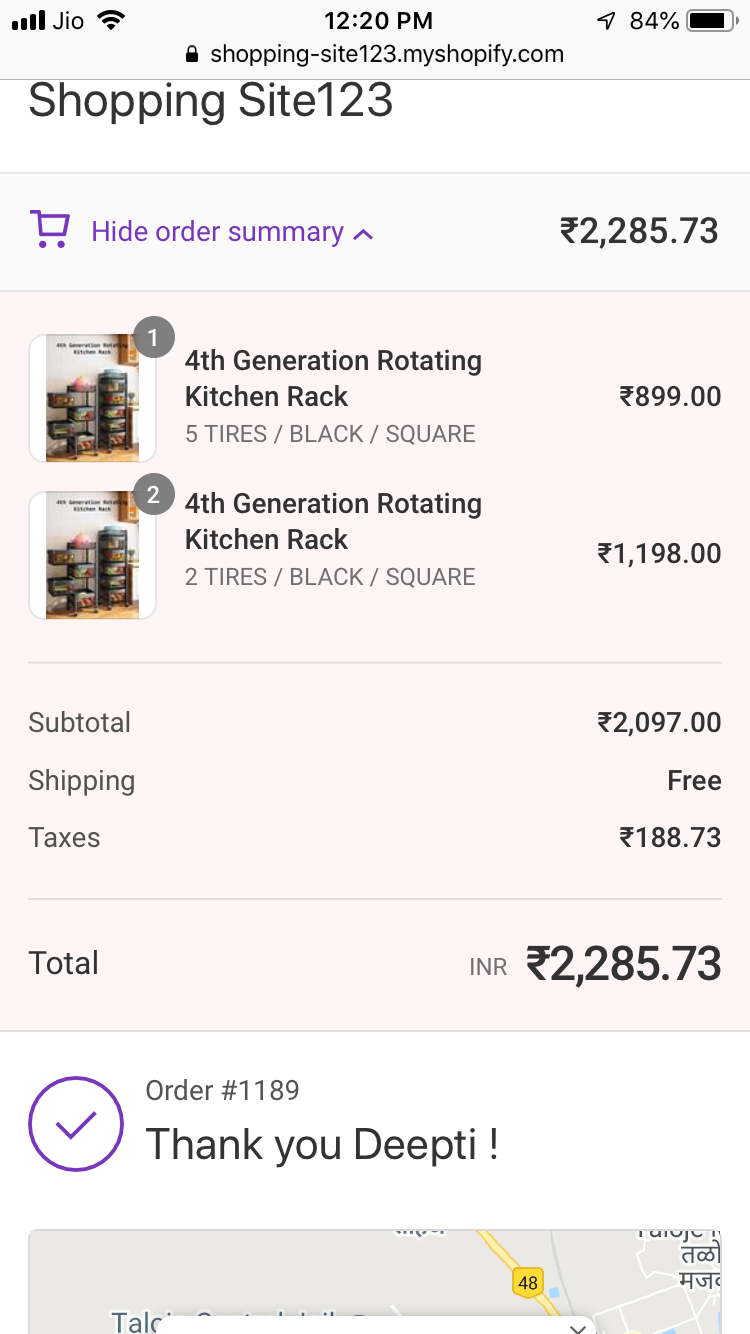Tap the lock icon in address bar
This screenshot has height=1334, width=750.
pyautogui.click(x=194, y=54)
